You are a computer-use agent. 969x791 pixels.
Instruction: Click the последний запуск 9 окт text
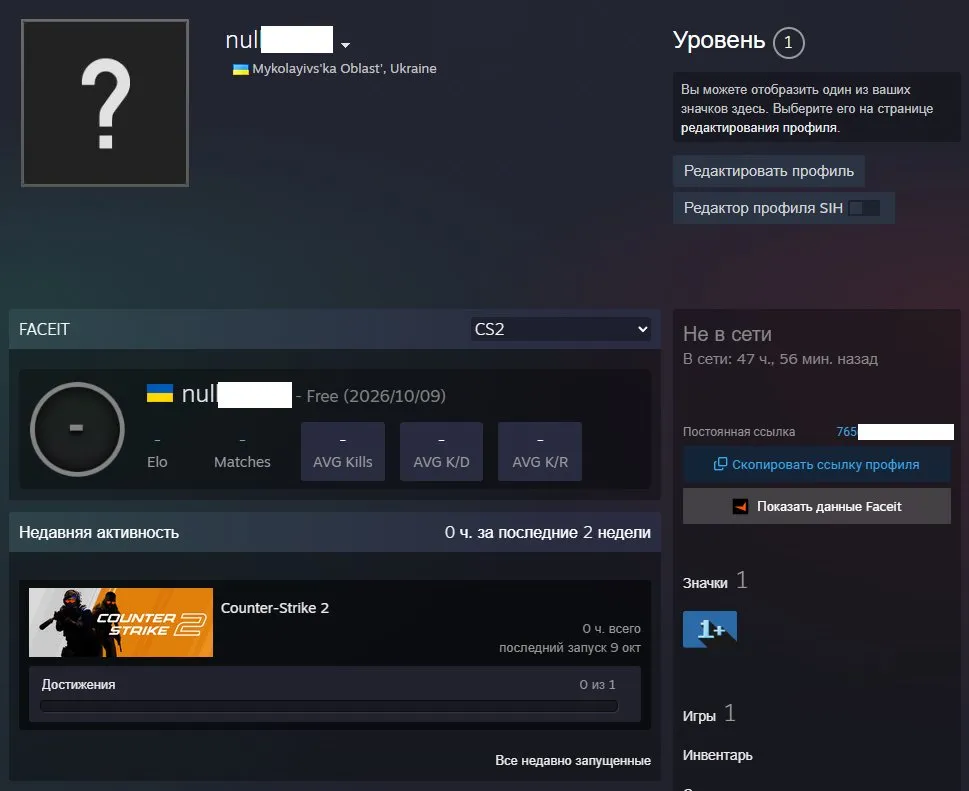570,648
